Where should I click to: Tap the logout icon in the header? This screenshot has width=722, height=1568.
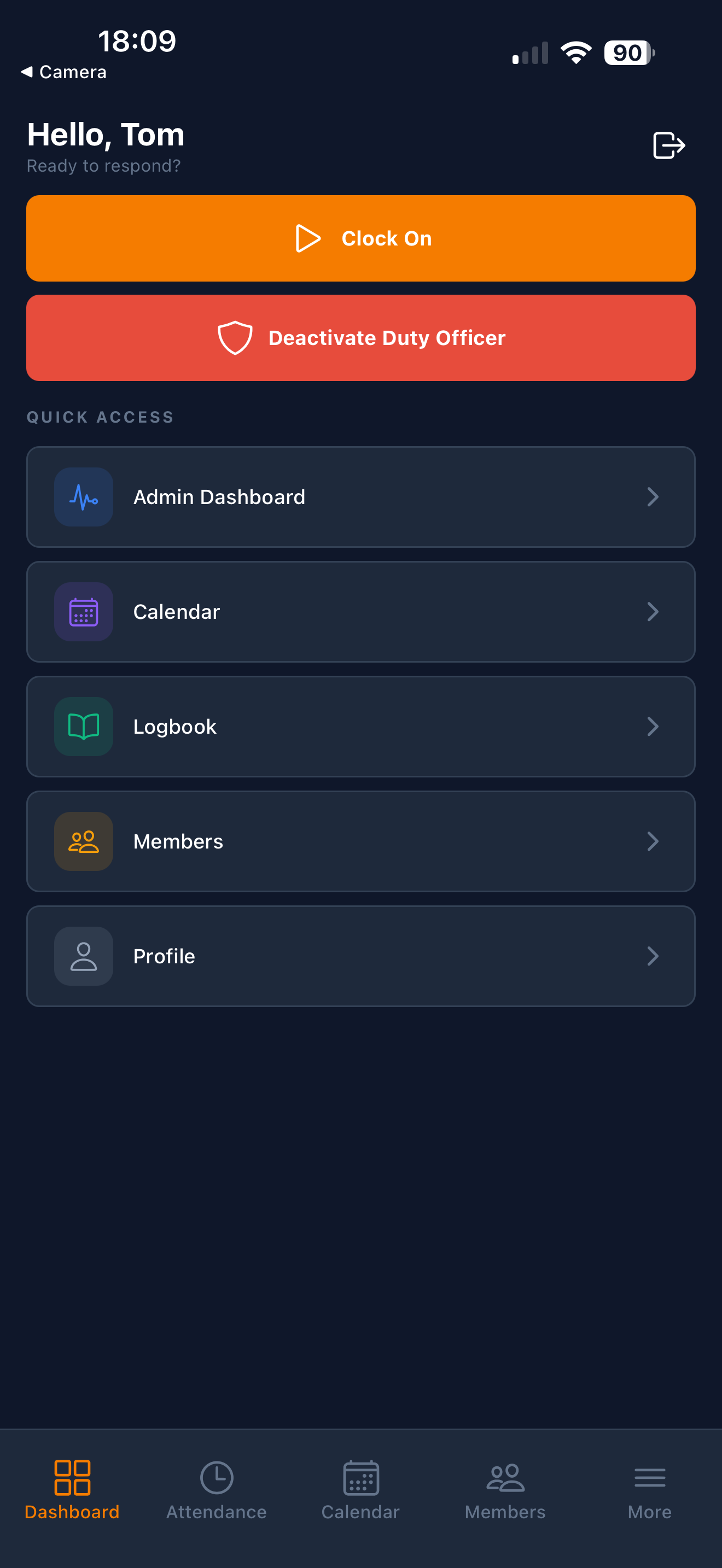coord(669,145)
